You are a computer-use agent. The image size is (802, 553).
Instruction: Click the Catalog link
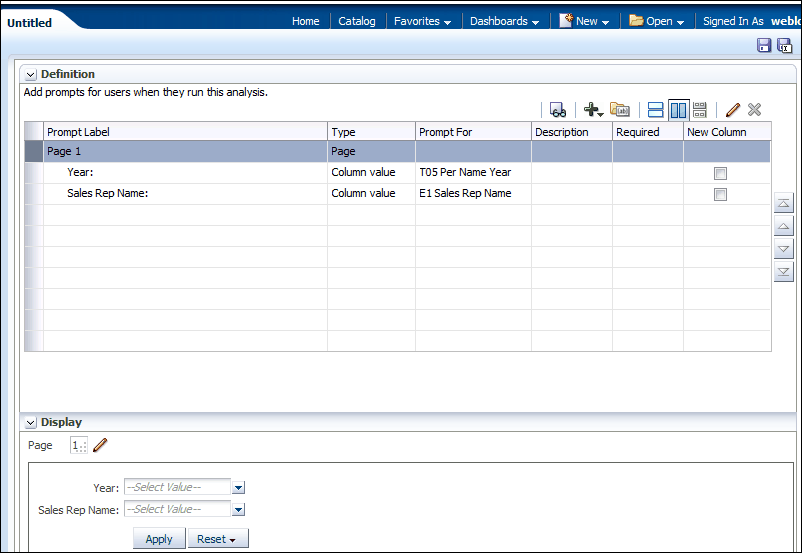pyautogui.click(x=357, y=21)
